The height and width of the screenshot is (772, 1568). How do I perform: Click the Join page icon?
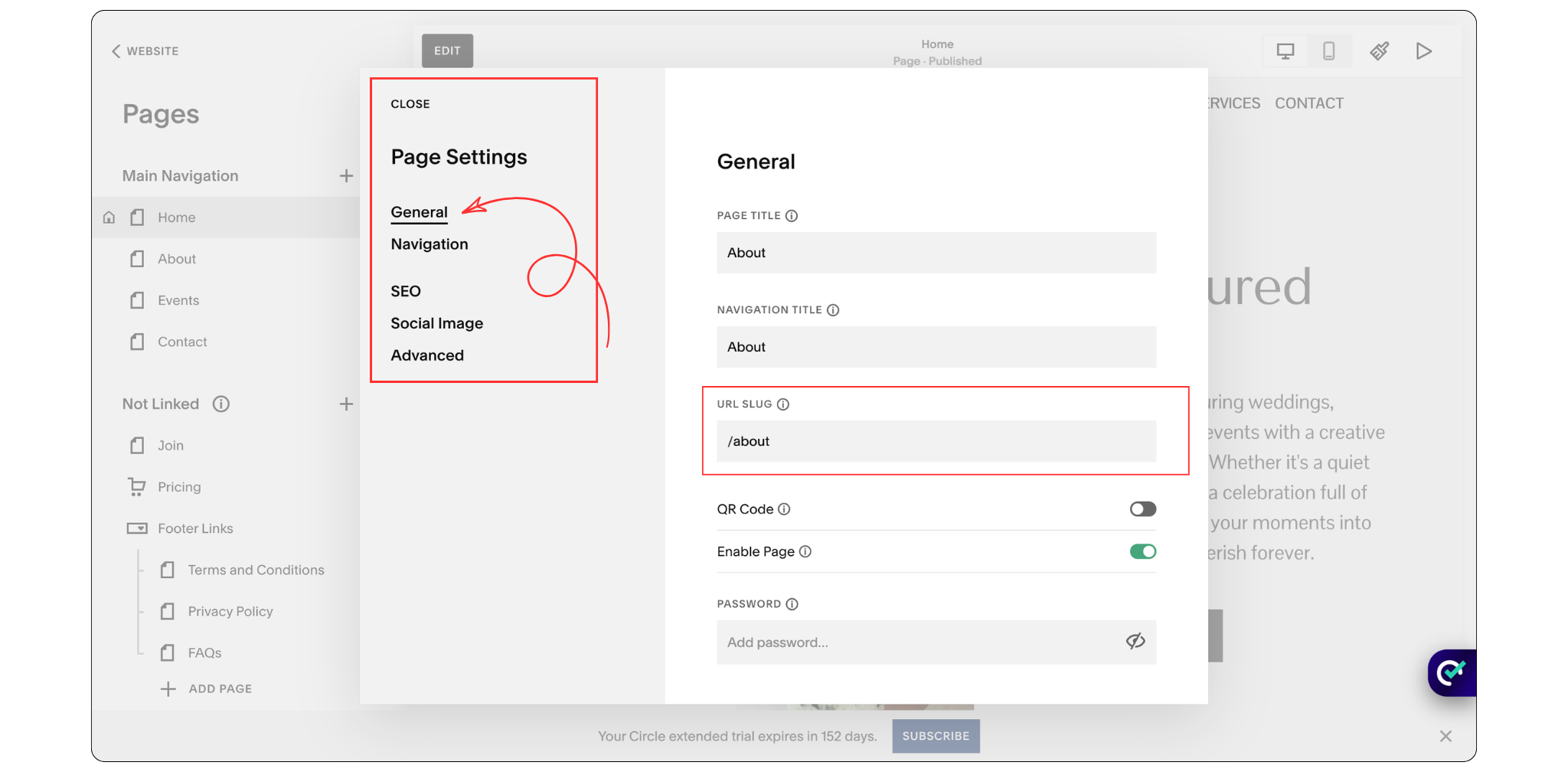point(137,446)
